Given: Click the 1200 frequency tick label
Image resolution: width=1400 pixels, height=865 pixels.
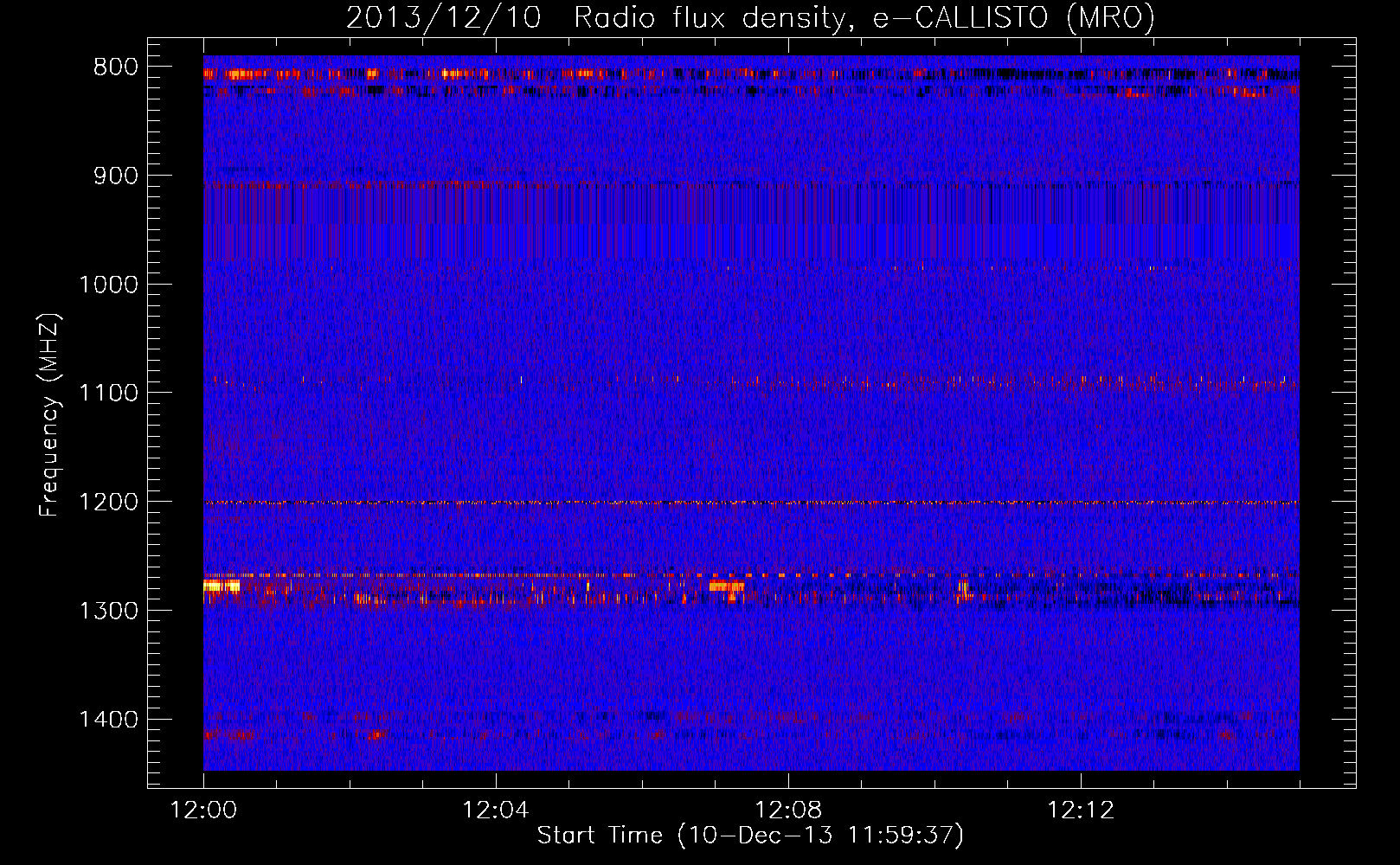Looking at the screenshot, I should (109, 502).
